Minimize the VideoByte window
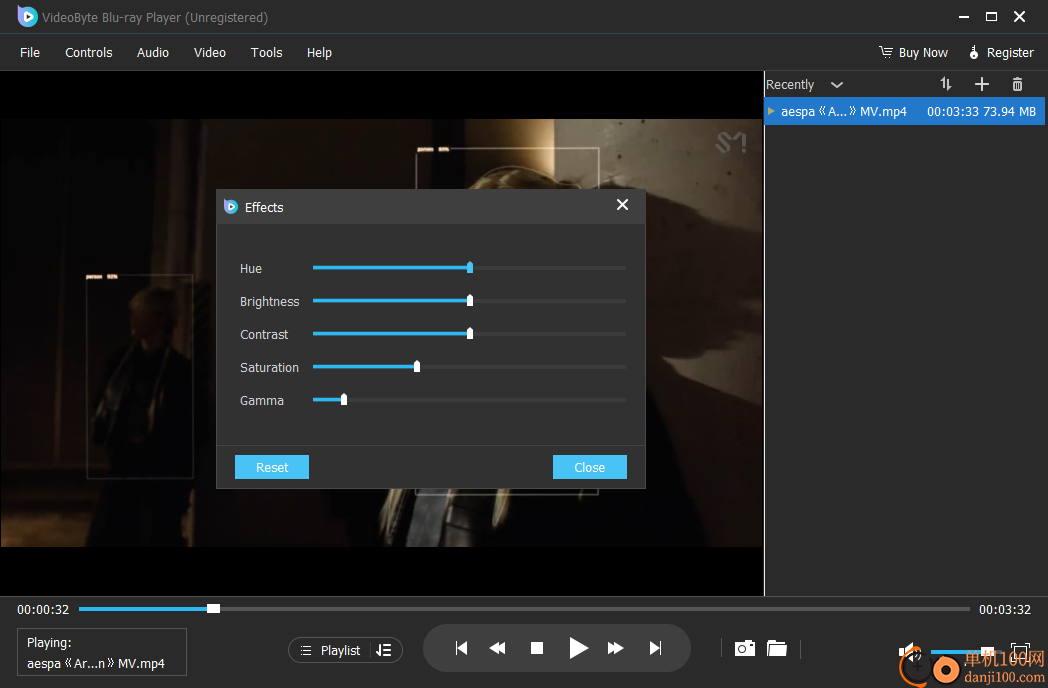The width and height of the screenshot is (1048, 688). coord(964,17)
